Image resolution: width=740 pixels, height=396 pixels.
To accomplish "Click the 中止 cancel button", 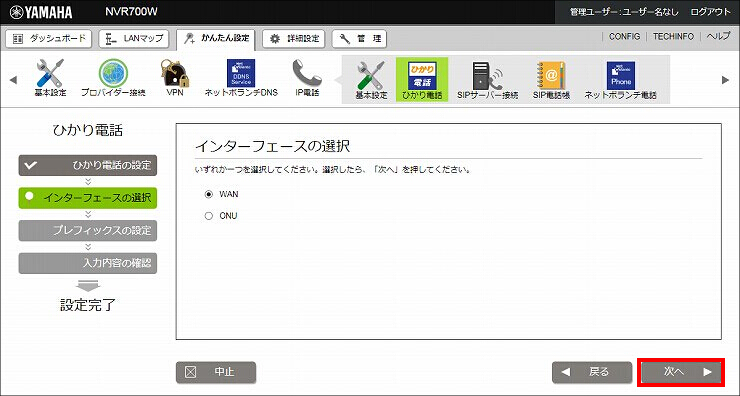I will pyautogui.click(x=216, y=372).
